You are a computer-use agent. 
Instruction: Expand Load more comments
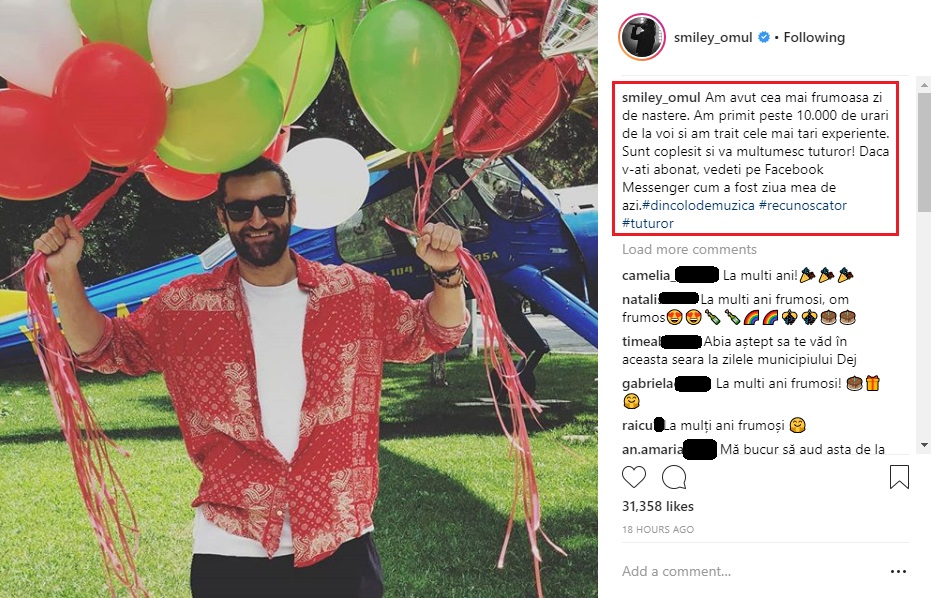[x=689, y=249]
